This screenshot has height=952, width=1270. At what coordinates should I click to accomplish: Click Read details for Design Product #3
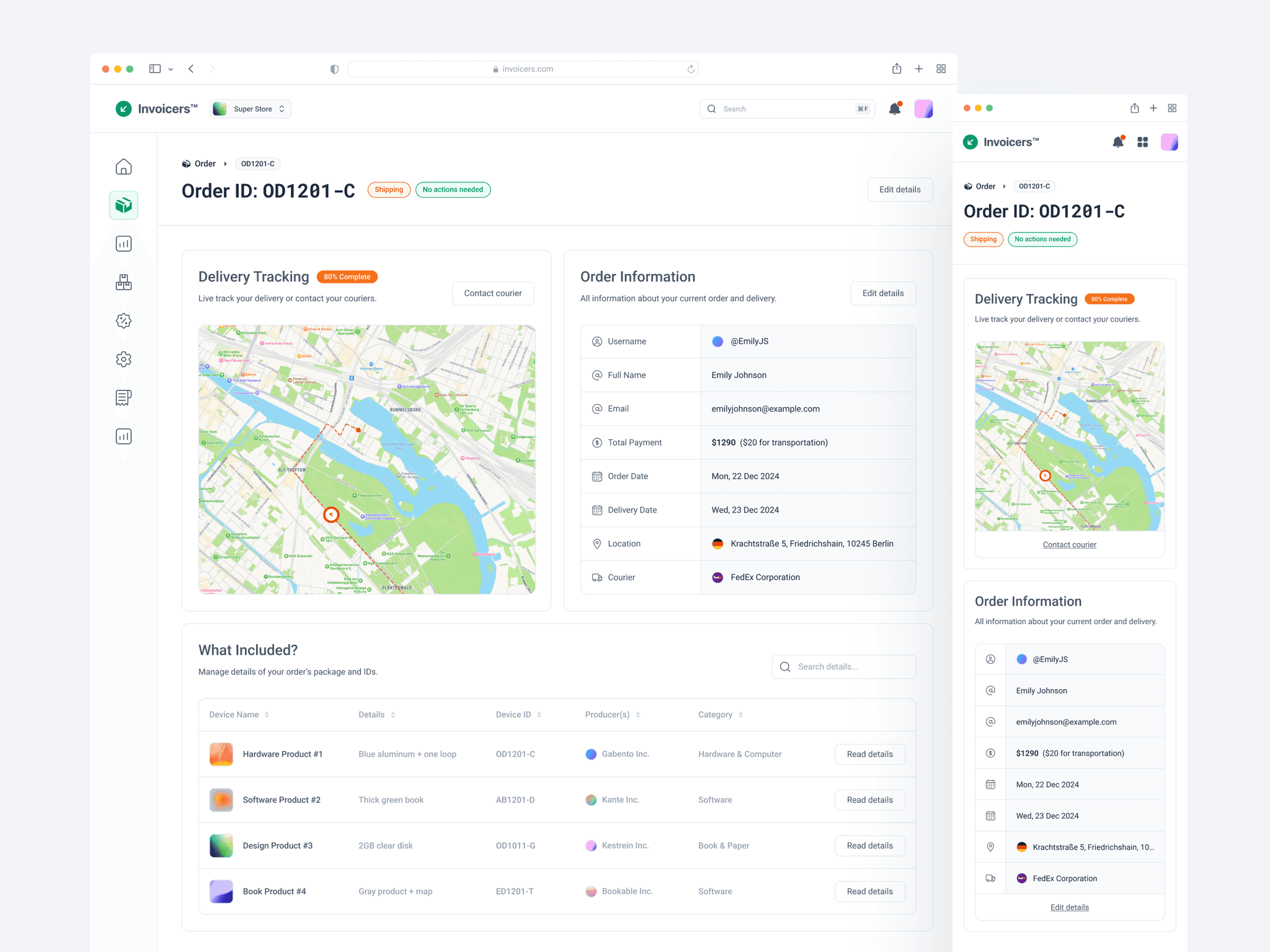[x=869, y=845]
